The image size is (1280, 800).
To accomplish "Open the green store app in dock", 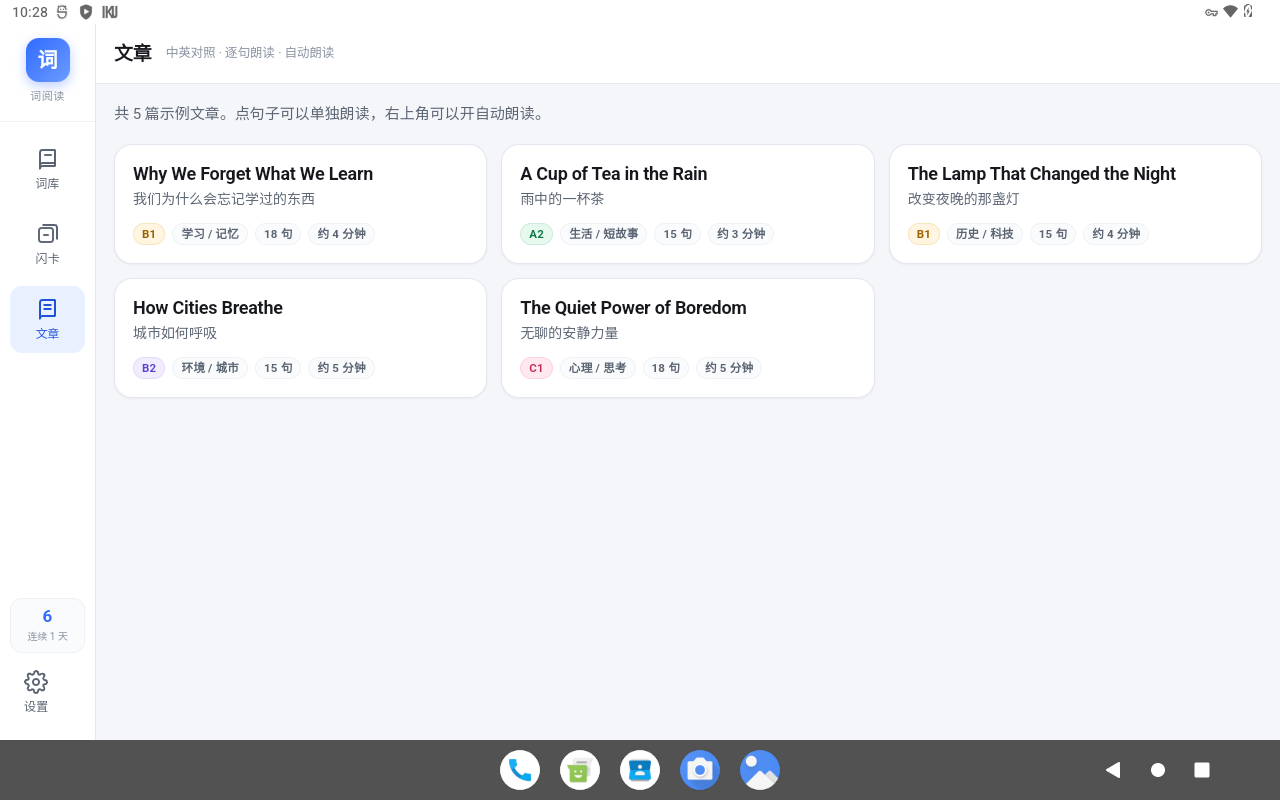I will [580, 770].
